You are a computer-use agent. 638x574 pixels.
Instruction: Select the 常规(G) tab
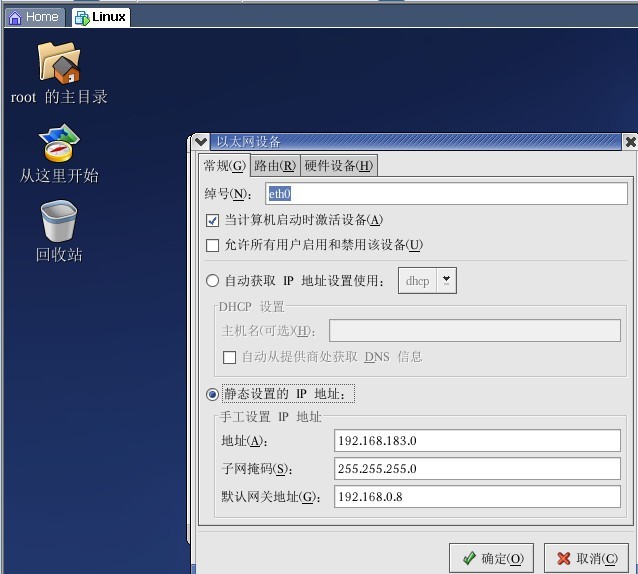click(x=224, y=166)
